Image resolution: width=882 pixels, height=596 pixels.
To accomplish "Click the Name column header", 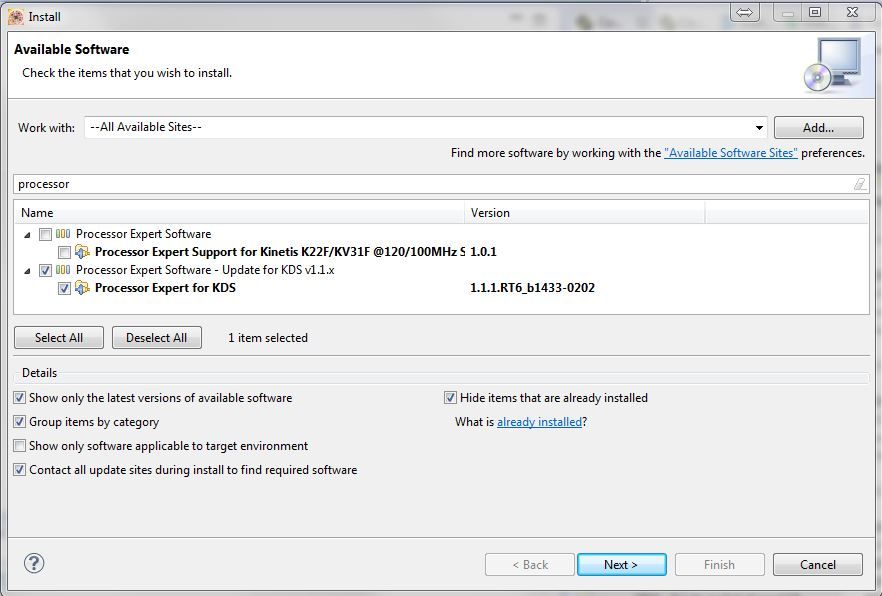I will pos(239,213).
